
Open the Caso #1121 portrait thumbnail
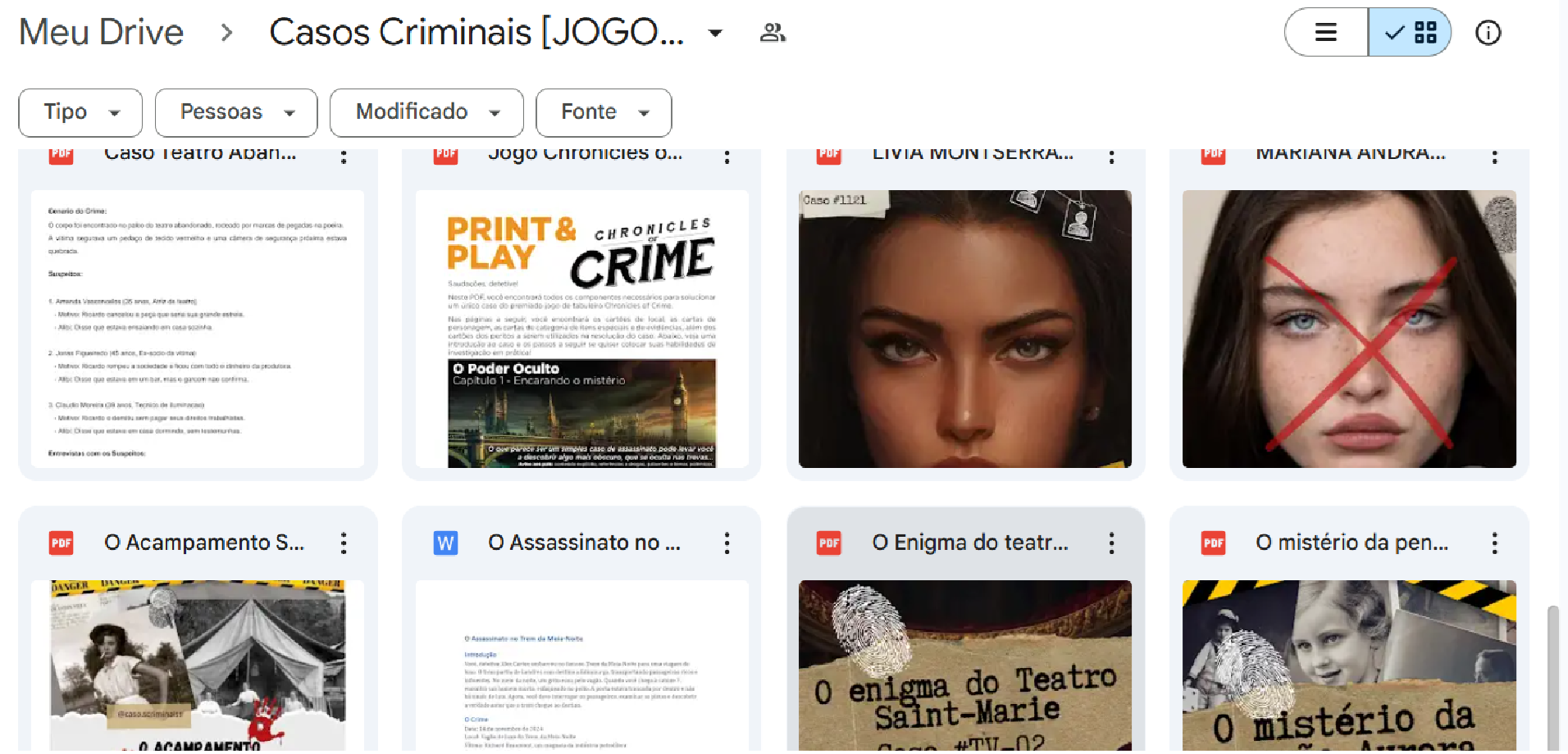964,329
